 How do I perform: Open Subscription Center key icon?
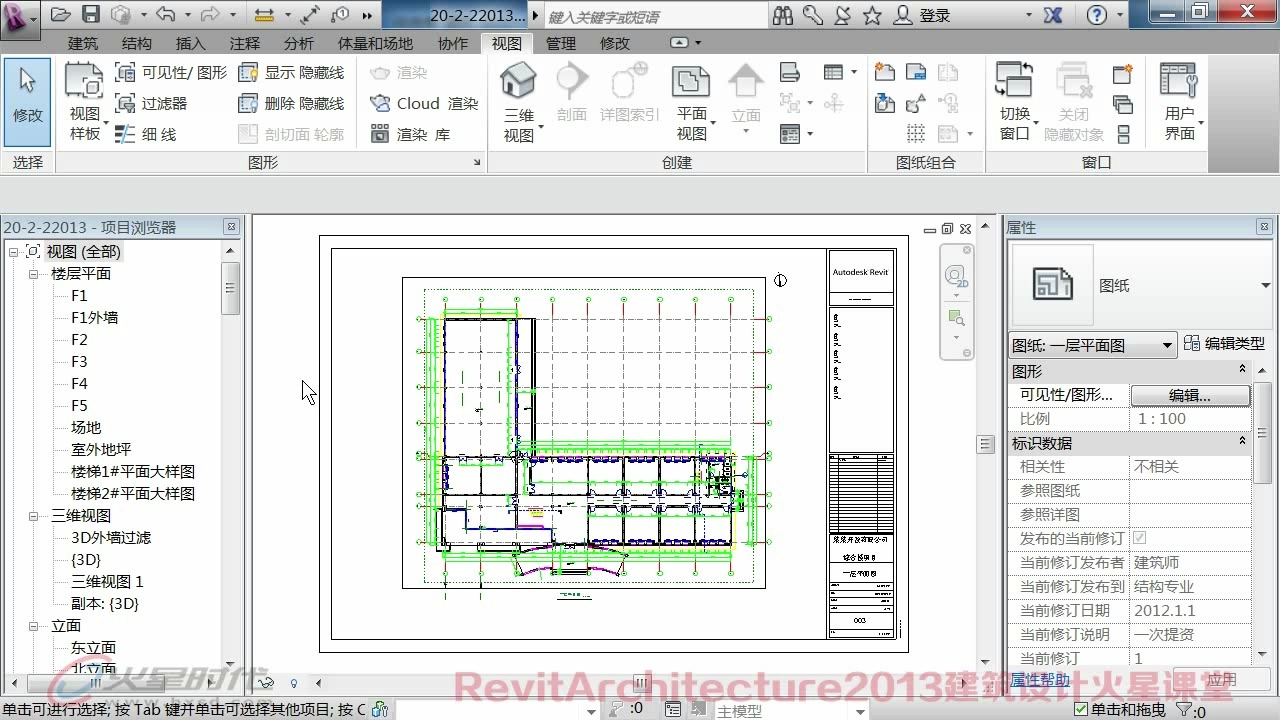point(813,15)
